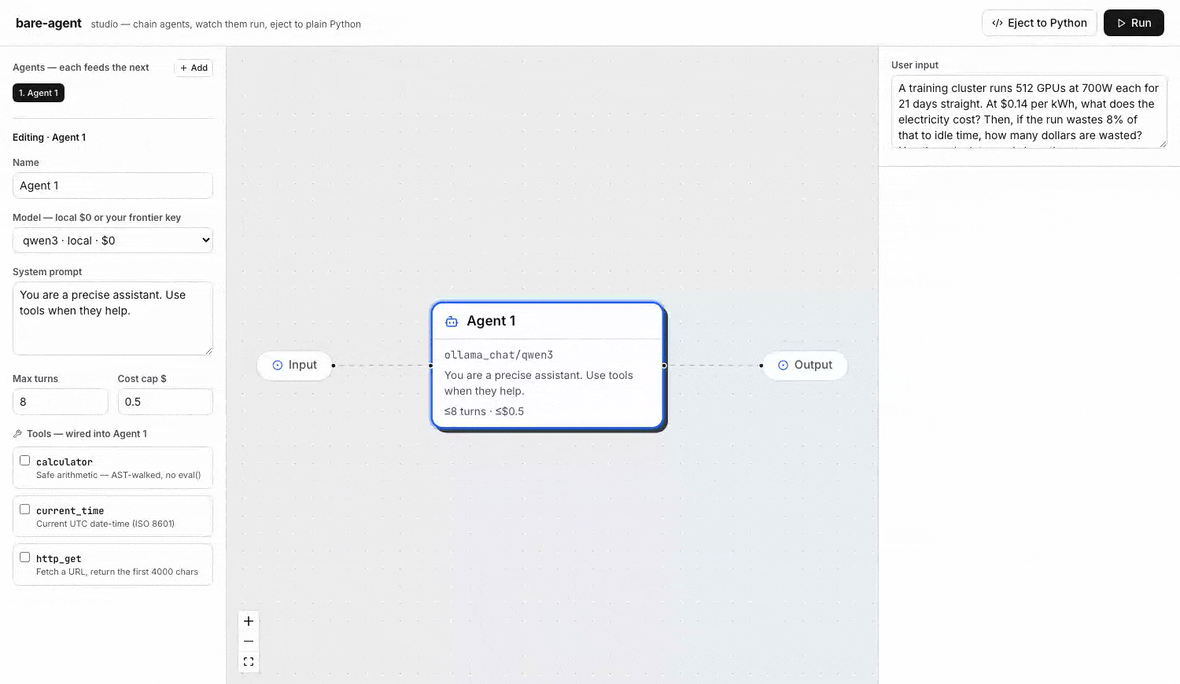Viewport: 1180px width, 684px height.
Task: Enable the http_get tool checkbox
Action: [25, 558]
